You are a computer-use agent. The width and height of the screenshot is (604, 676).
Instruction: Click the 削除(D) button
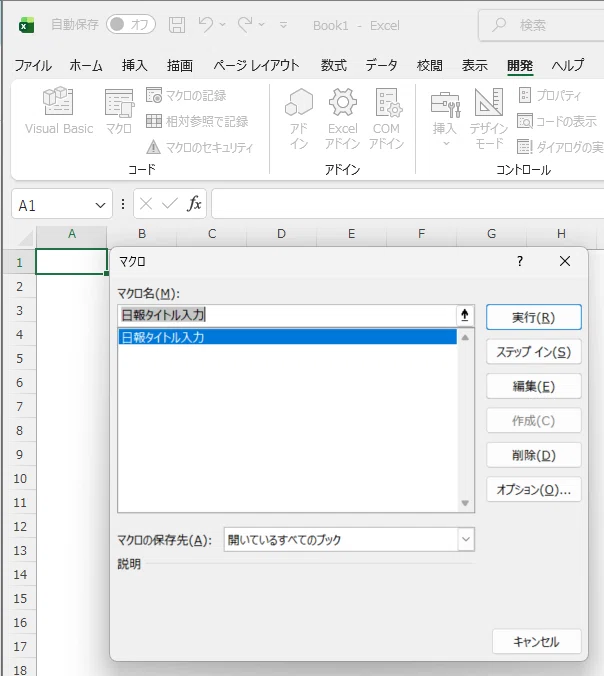[534, 455]
